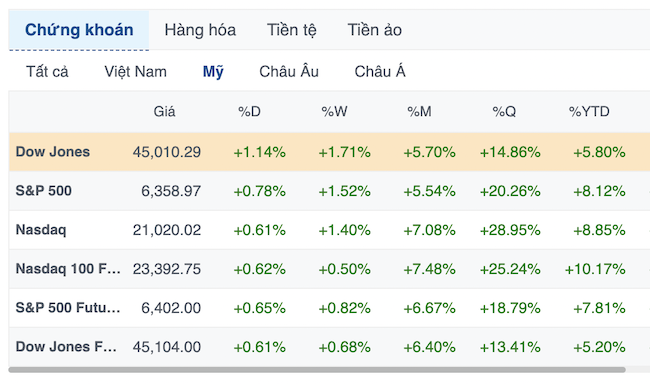Open the Nasdaq index link
This screenshot has width=650, height=384.
click(x=41, y=230)
